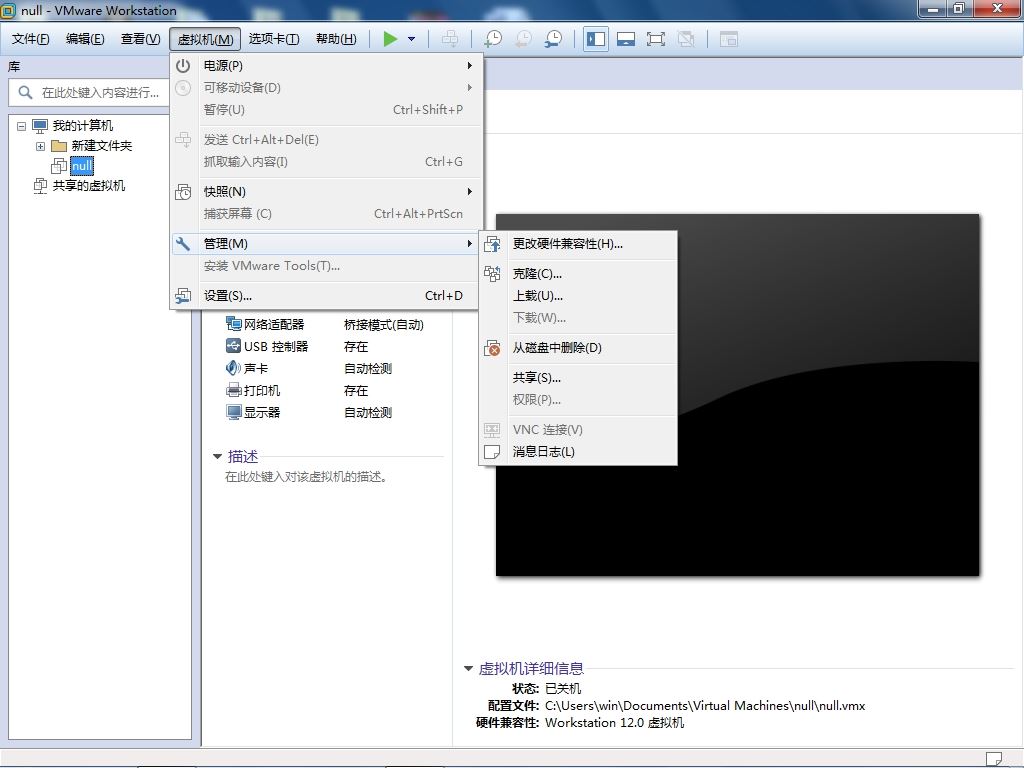Click the configuration file path text
Viewport: 1024px width, 768px height.
tap(705, 706)
